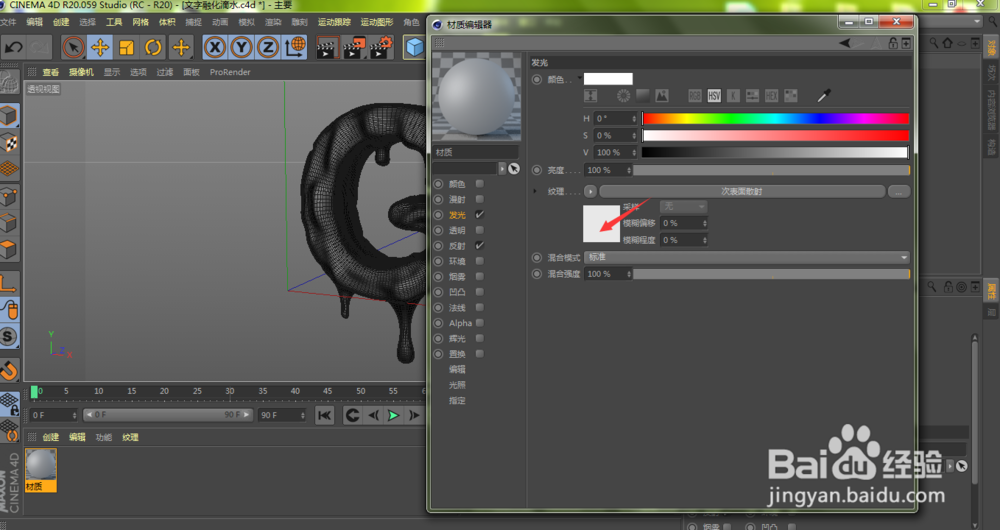
Task: Enable the 烟雾 channel checkbox
Action: click(x=480, y=276)
